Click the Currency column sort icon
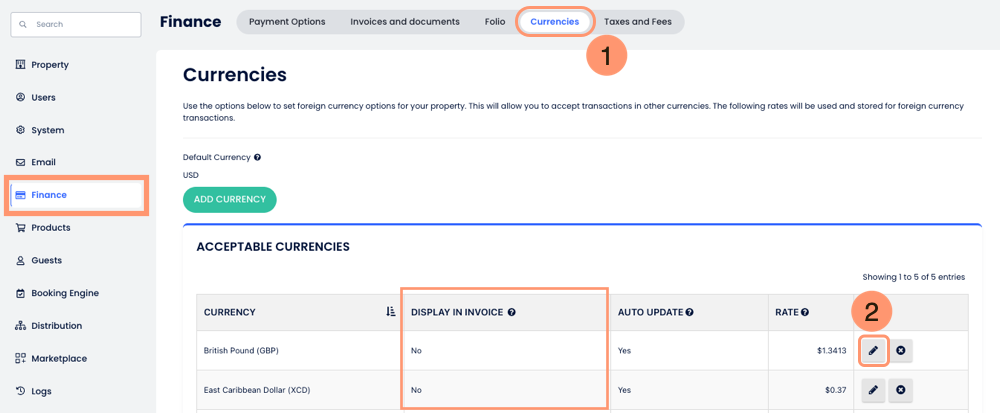 pyautogui.click(x=390, y=312)
